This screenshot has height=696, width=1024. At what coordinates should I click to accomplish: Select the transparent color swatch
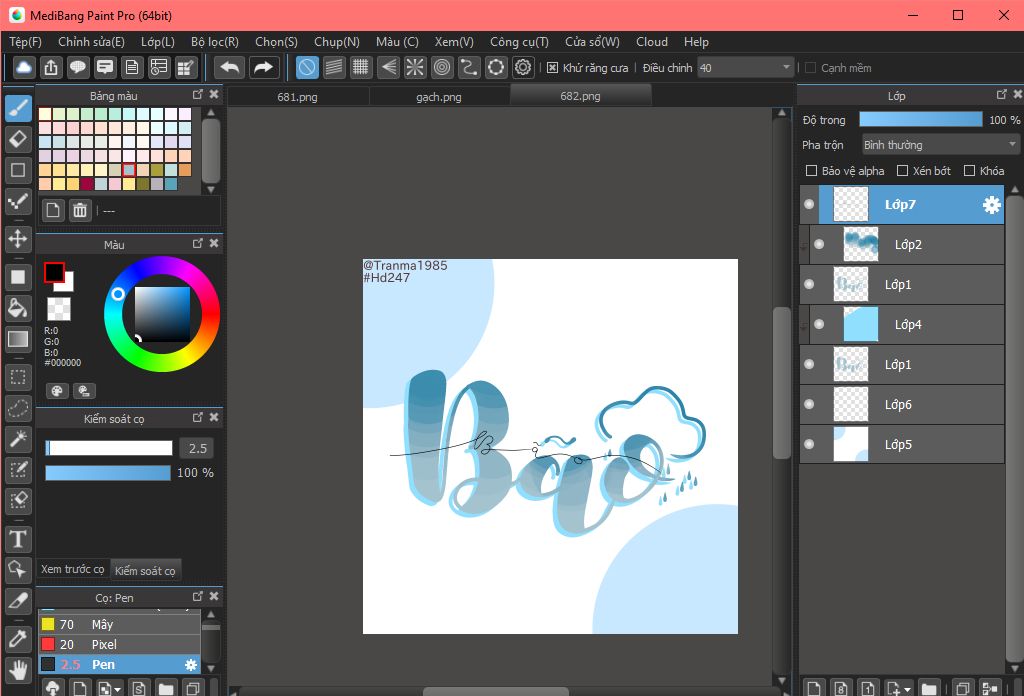pos(59,309)
